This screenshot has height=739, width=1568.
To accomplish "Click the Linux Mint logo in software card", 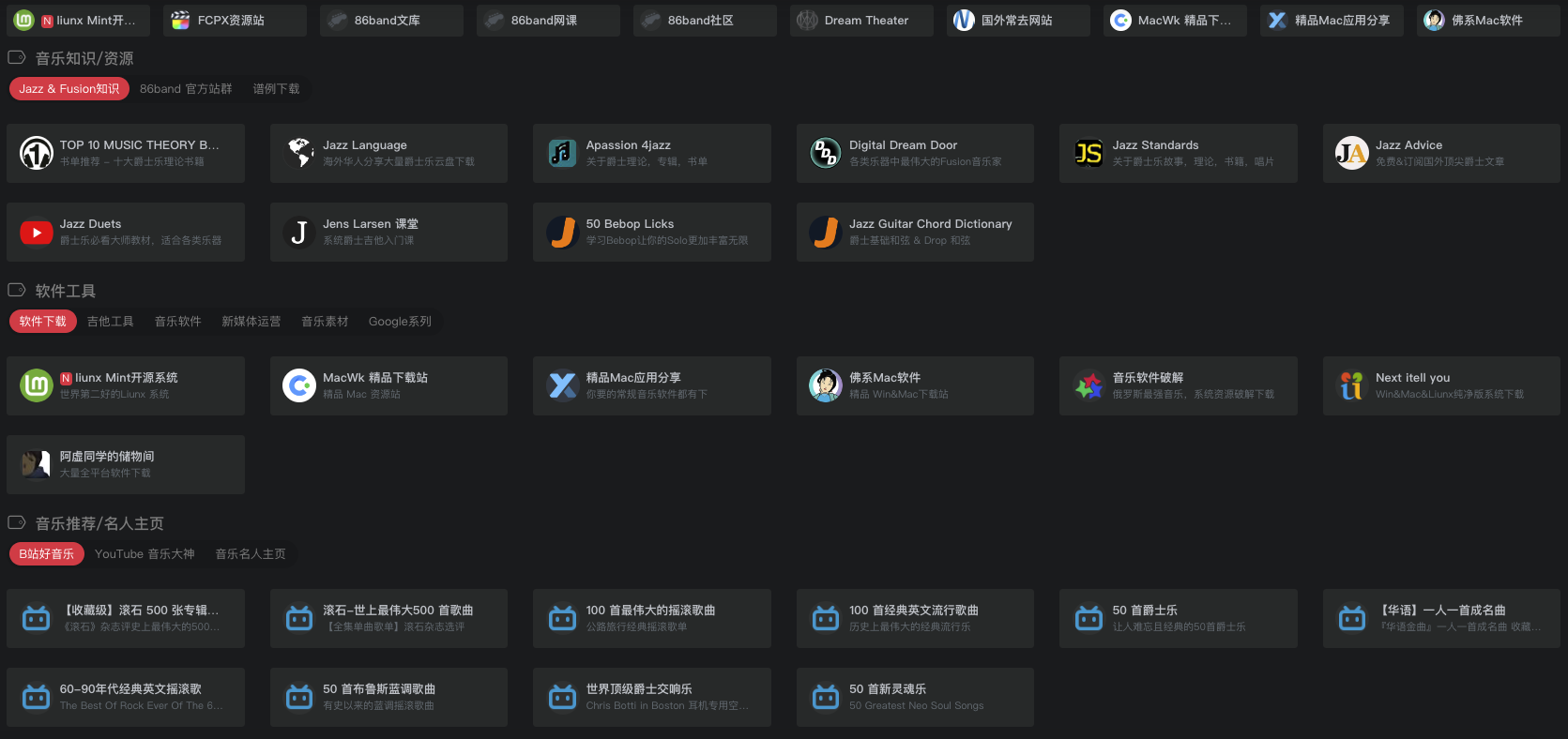I will [37, 385].
